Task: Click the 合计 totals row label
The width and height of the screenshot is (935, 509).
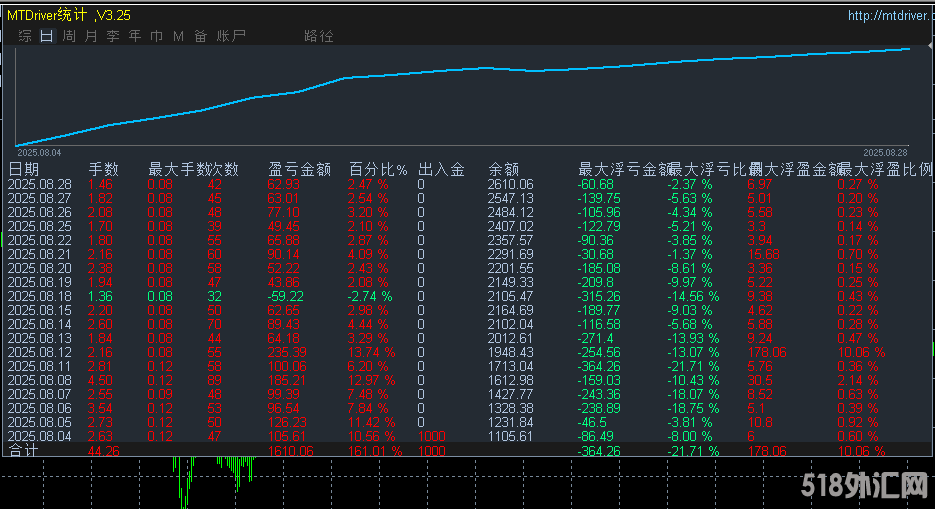Action: point(24,451)
